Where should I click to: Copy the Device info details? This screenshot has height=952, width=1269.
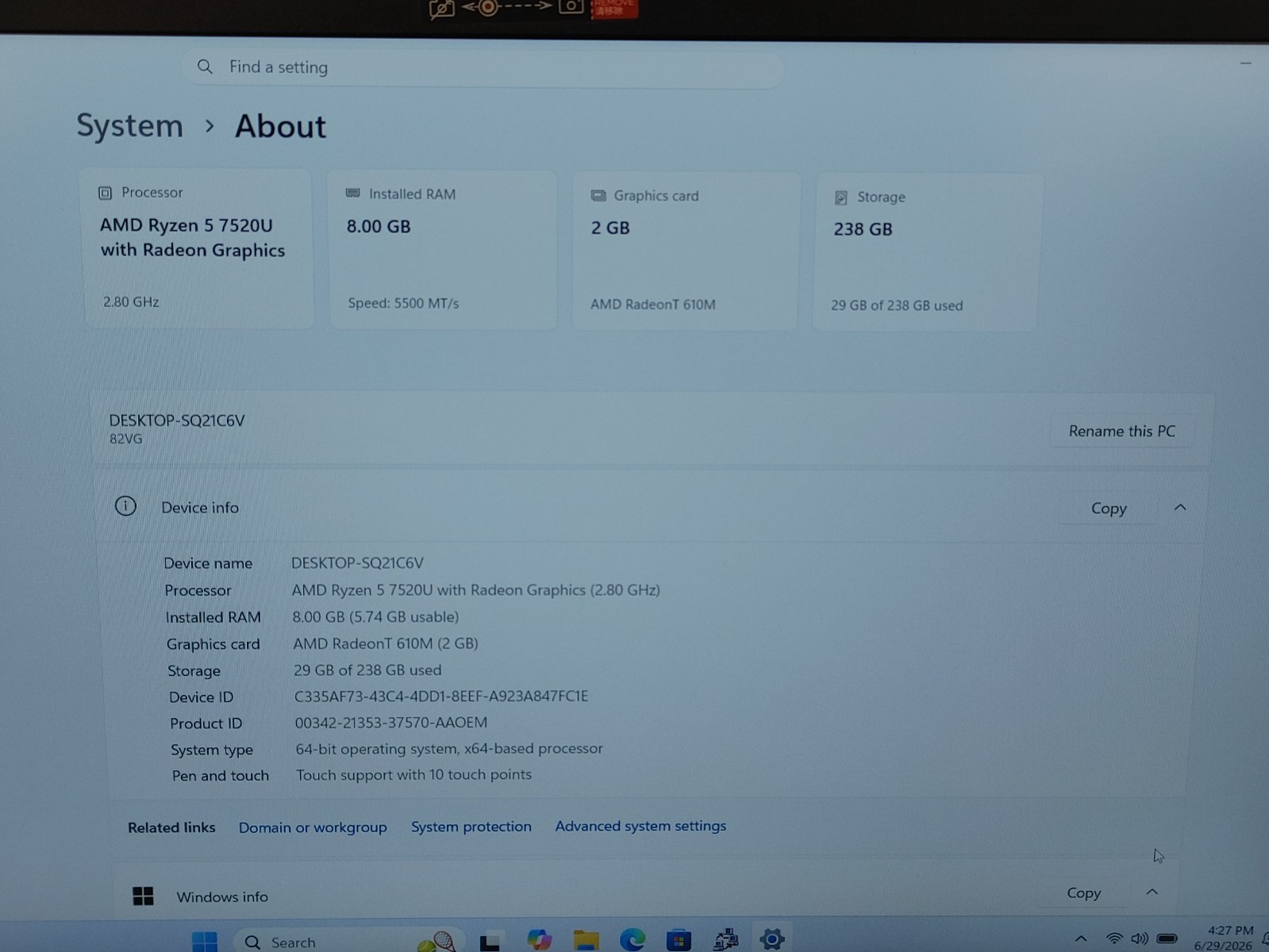[1108, 509]
